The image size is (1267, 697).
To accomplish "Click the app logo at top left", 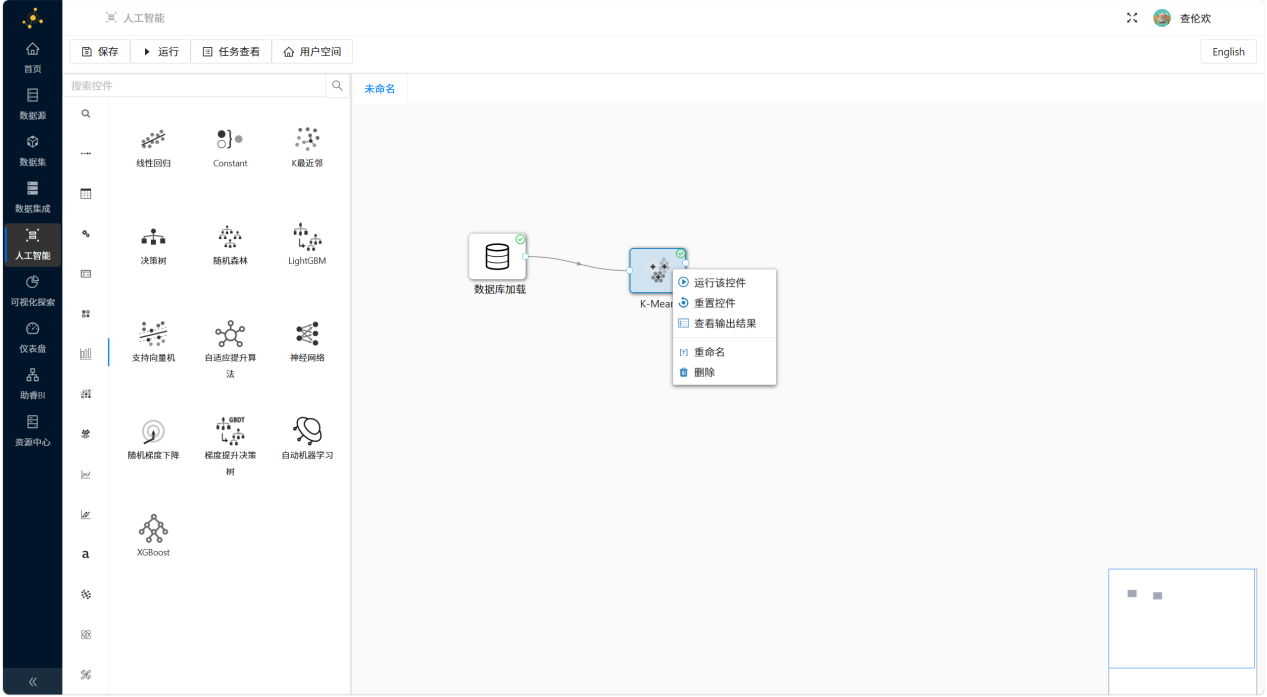I will 32,17.
